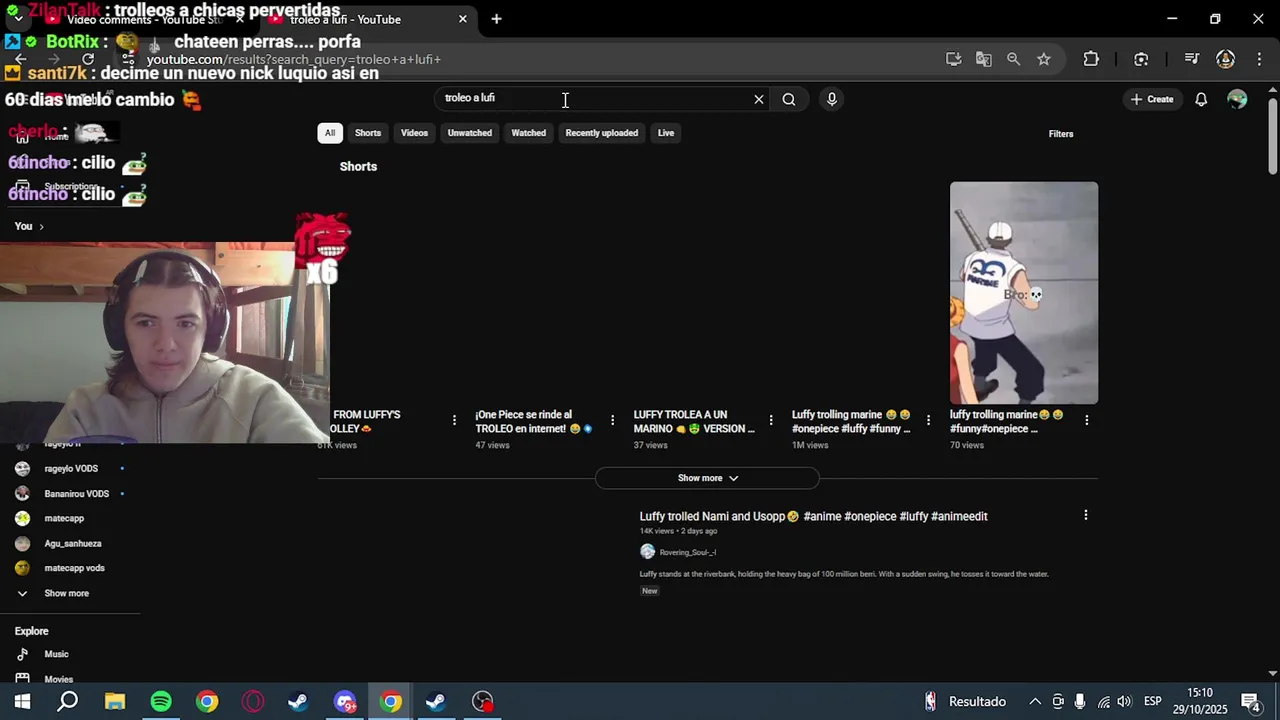Image resolution: width=1280 pixels, height=720 pixels.
Task: Click the microphone tray icon
Action: pyautogui.click(x=1080, y=701)
